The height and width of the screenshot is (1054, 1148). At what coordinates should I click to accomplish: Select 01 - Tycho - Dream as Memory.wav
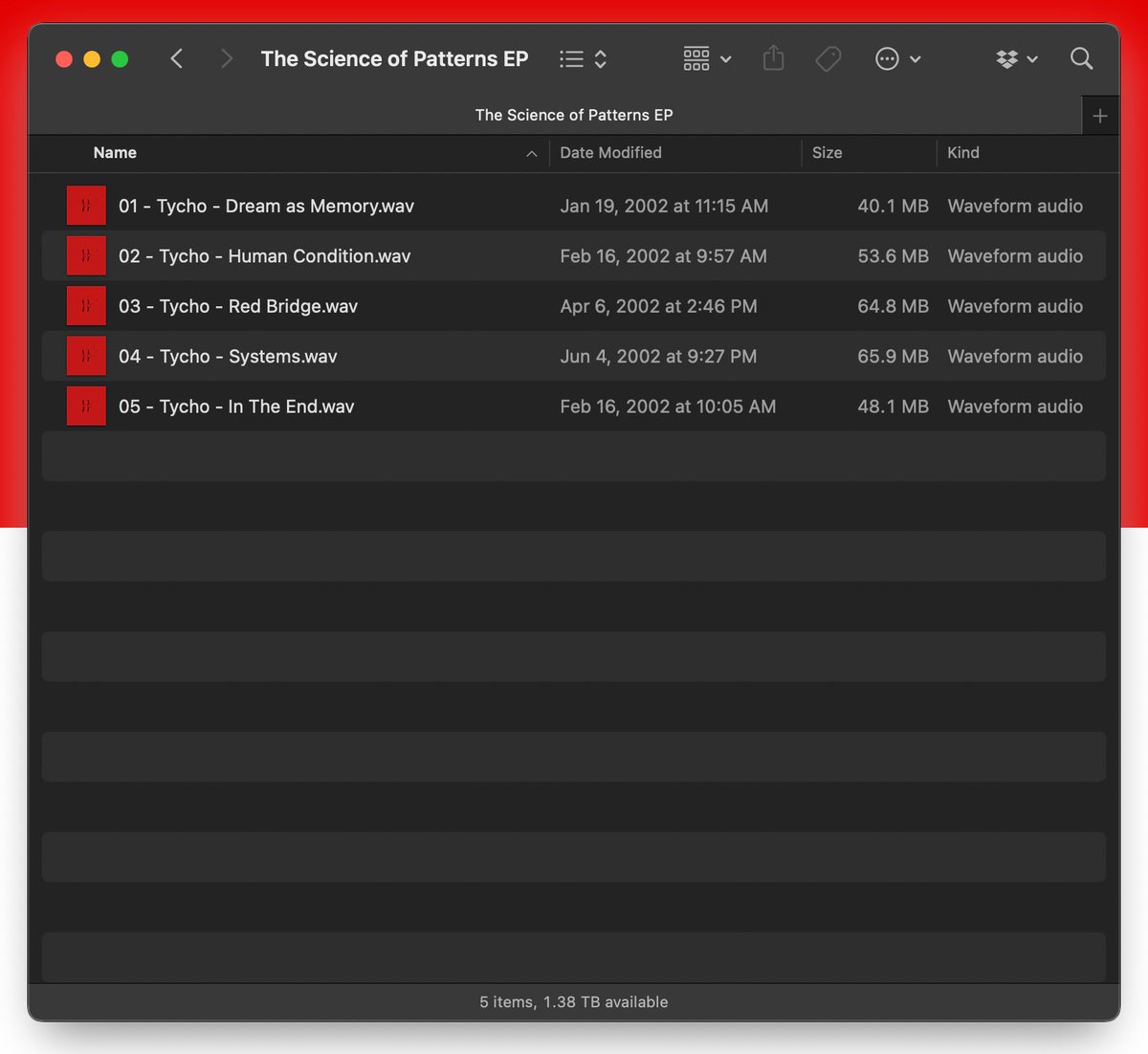click(x=266, y=206)
